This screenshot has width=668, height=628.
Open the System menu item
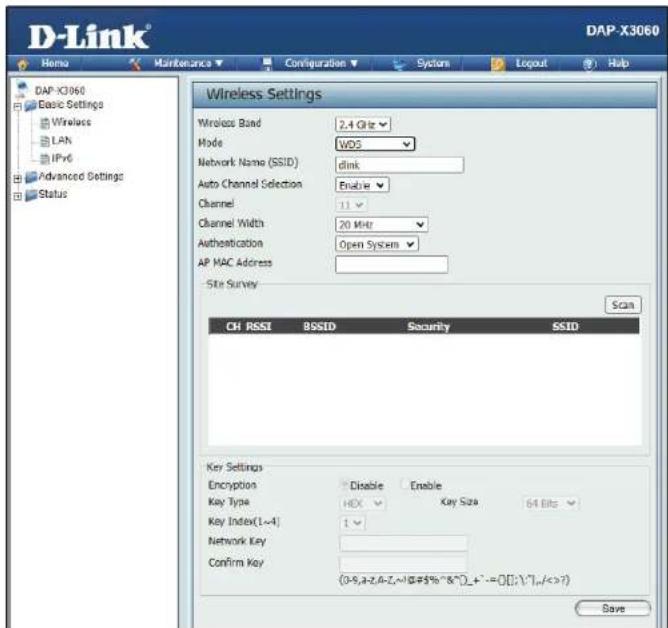click(433, 63)
